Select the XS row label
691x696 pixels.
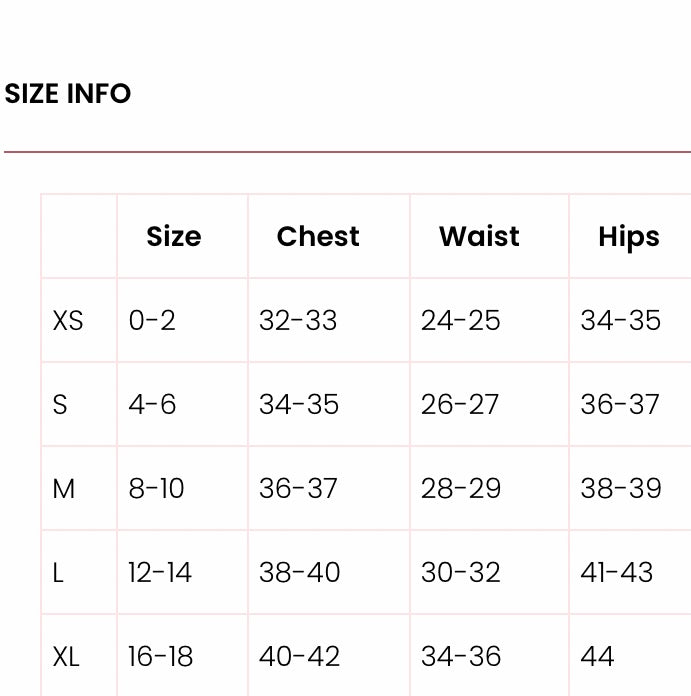click(68, 321)
